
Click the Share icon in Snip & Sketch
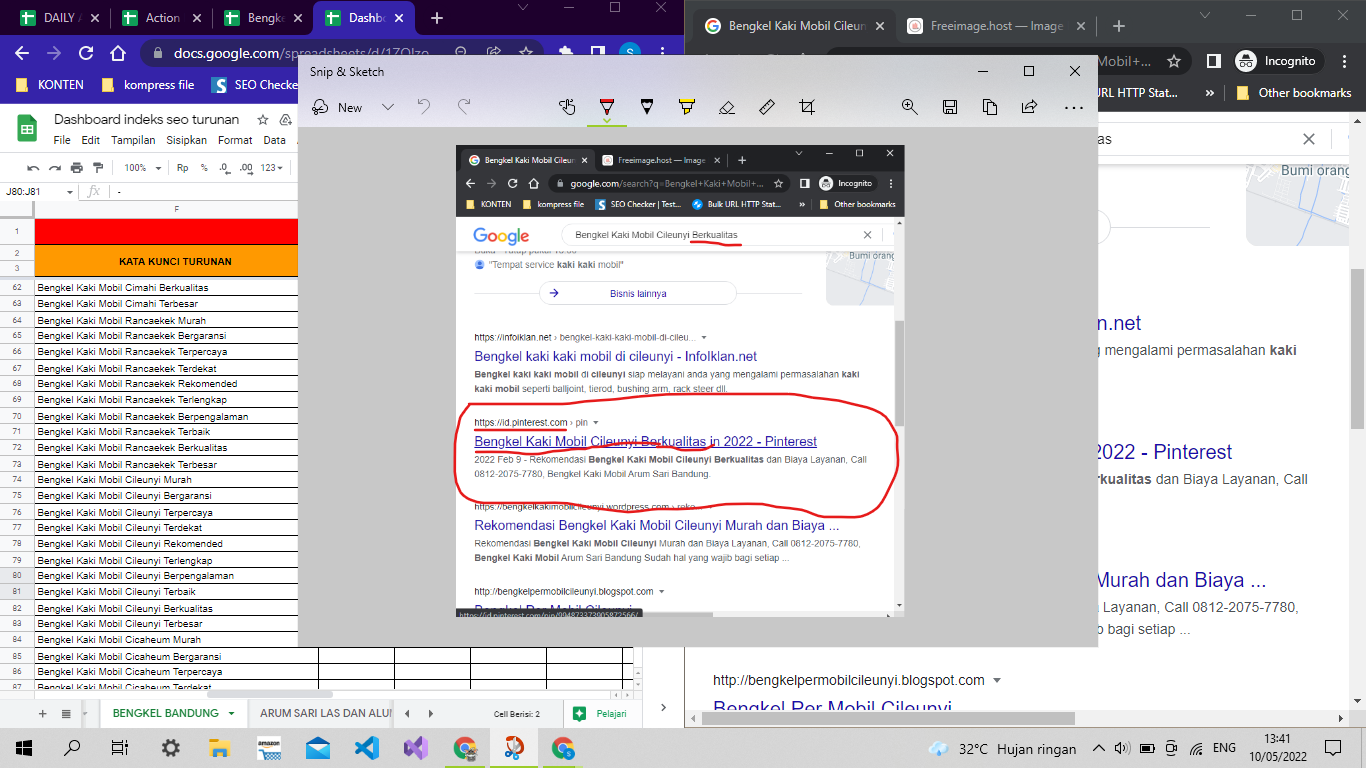pos(1029,107)
